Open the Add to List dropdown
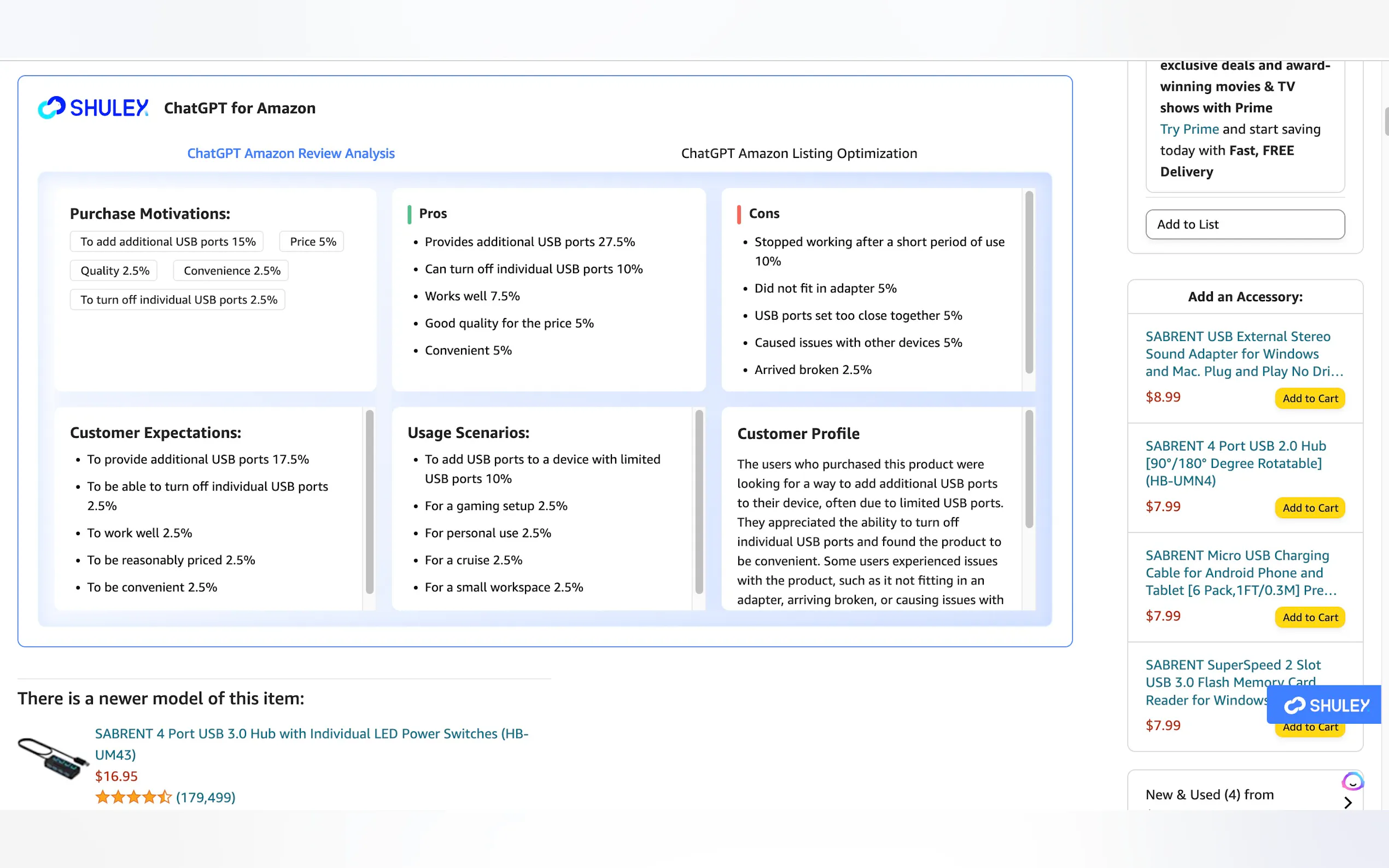This screenshot has height=868, width=1389. click(1245, 225)
